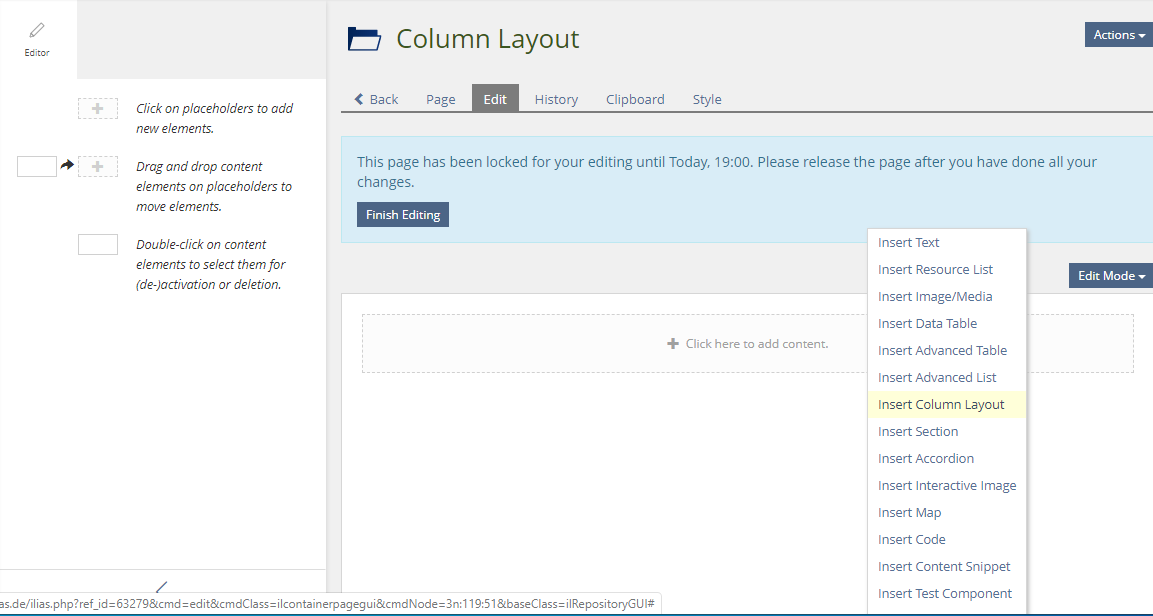1153x616 pixels.
Task: Click the Editor pencil icon
Action: (x=37, y=31)
